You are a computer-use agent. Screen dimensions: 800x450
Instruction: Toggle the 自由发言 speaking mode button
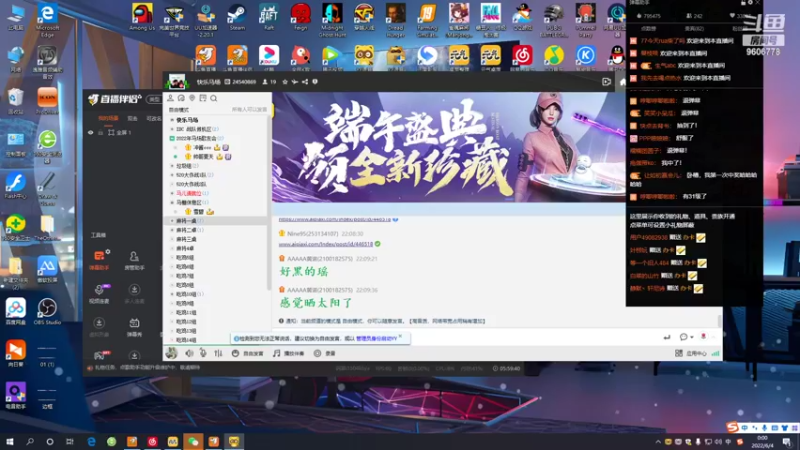pyautogui.click(x=247, y=353)
